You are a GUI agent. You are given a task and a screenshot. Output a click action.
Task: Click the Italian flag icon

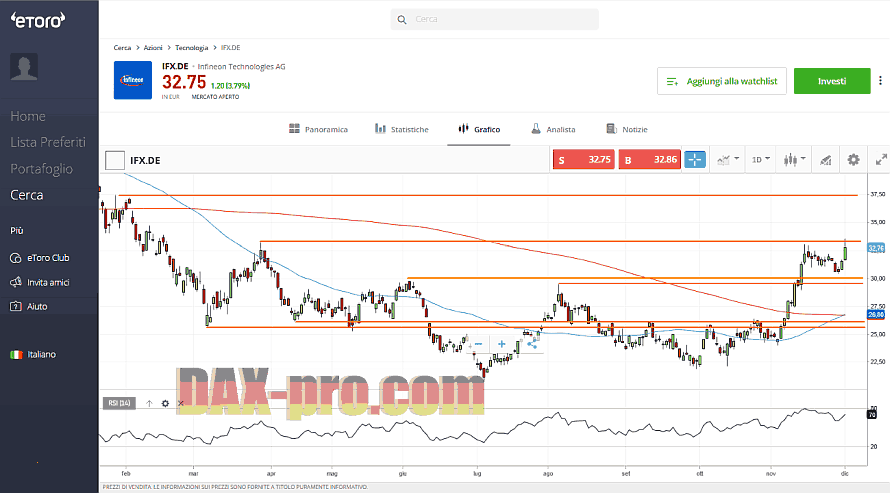[x=16, y=355]
